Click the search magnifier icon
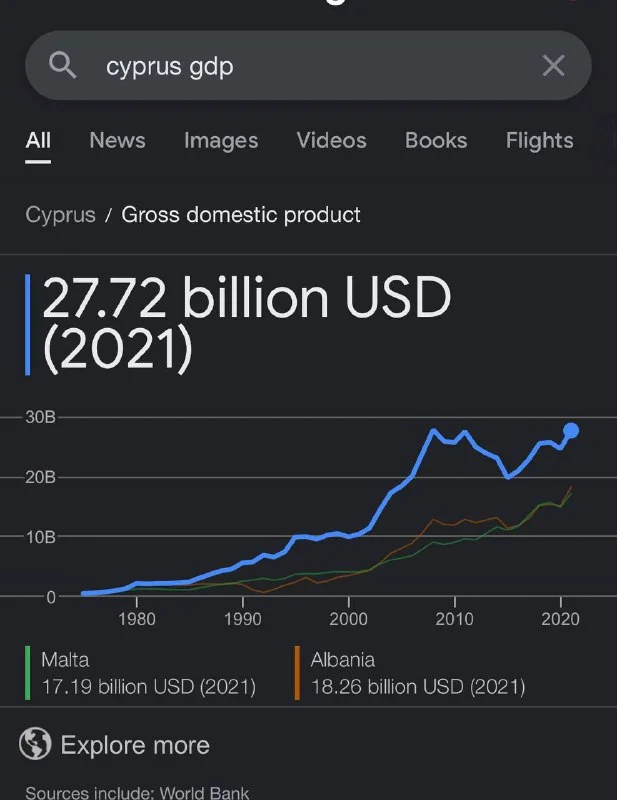Viewport: 617px width, 800px height. tap(62, 66)
